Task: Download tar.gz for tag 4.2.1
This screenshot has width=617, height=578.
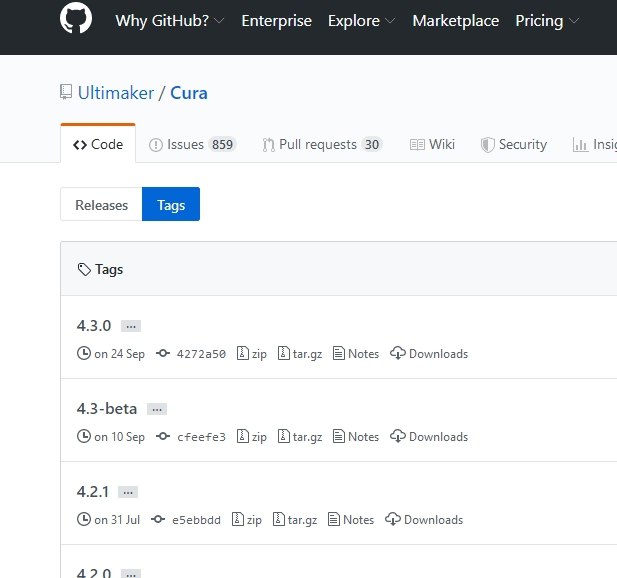Action: 295,520
